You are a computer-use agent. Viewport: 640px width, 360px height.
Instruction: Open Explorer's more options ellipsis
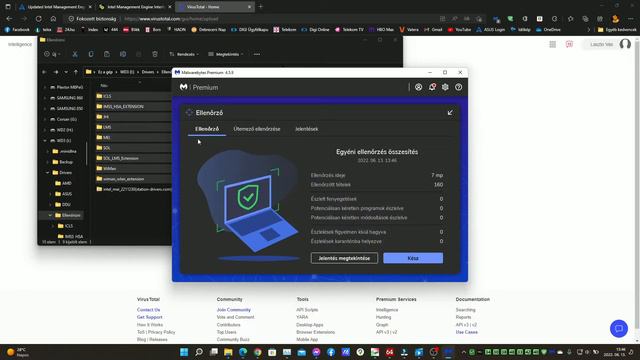(x=257, y=54)
